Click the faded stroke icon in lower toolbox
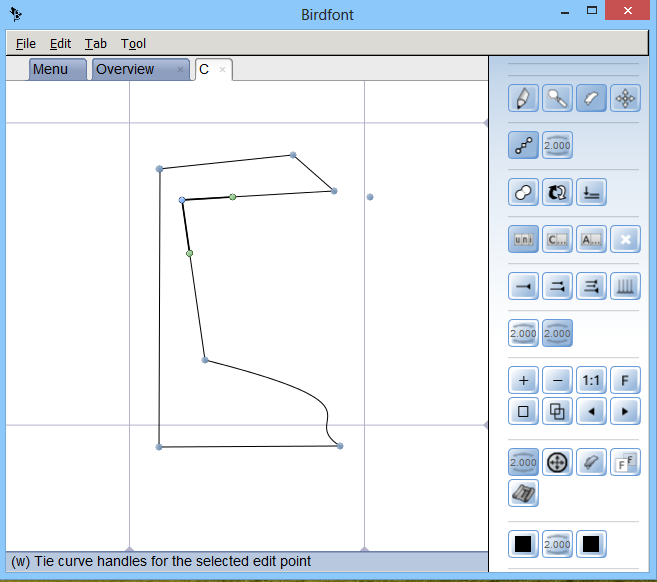 pyautogui.click(x=591, y=462)
